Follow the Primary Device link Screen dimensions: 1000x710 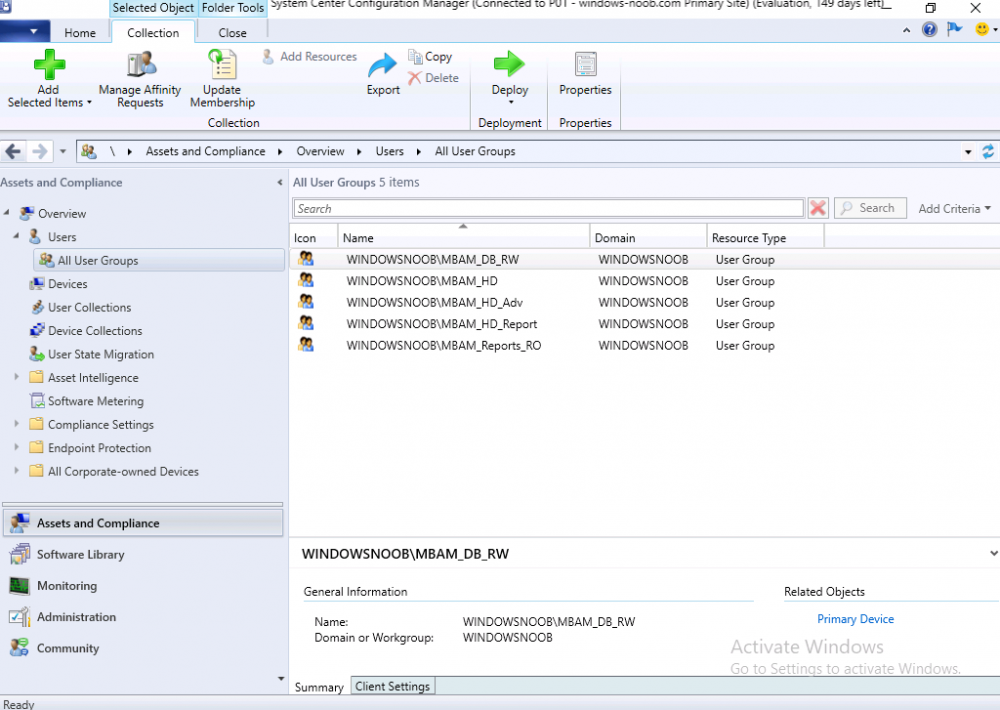[855, 619]
